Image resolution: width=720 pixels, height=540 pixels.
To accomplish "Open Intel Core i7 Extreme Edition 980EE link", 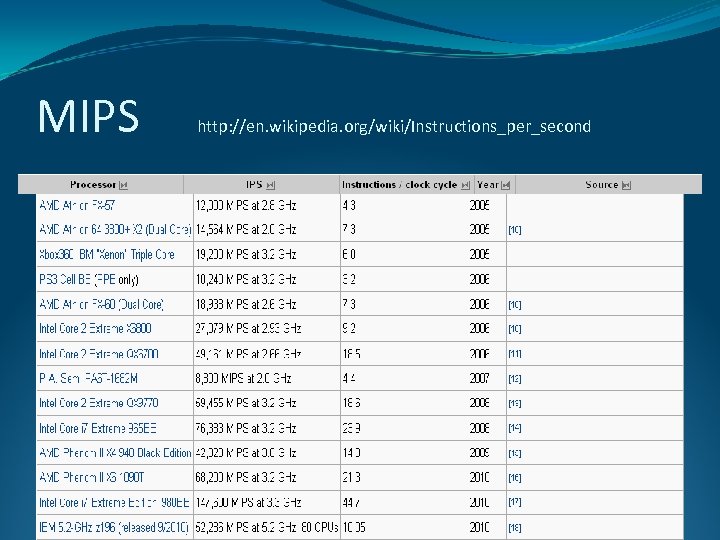I will pos(114,502).
